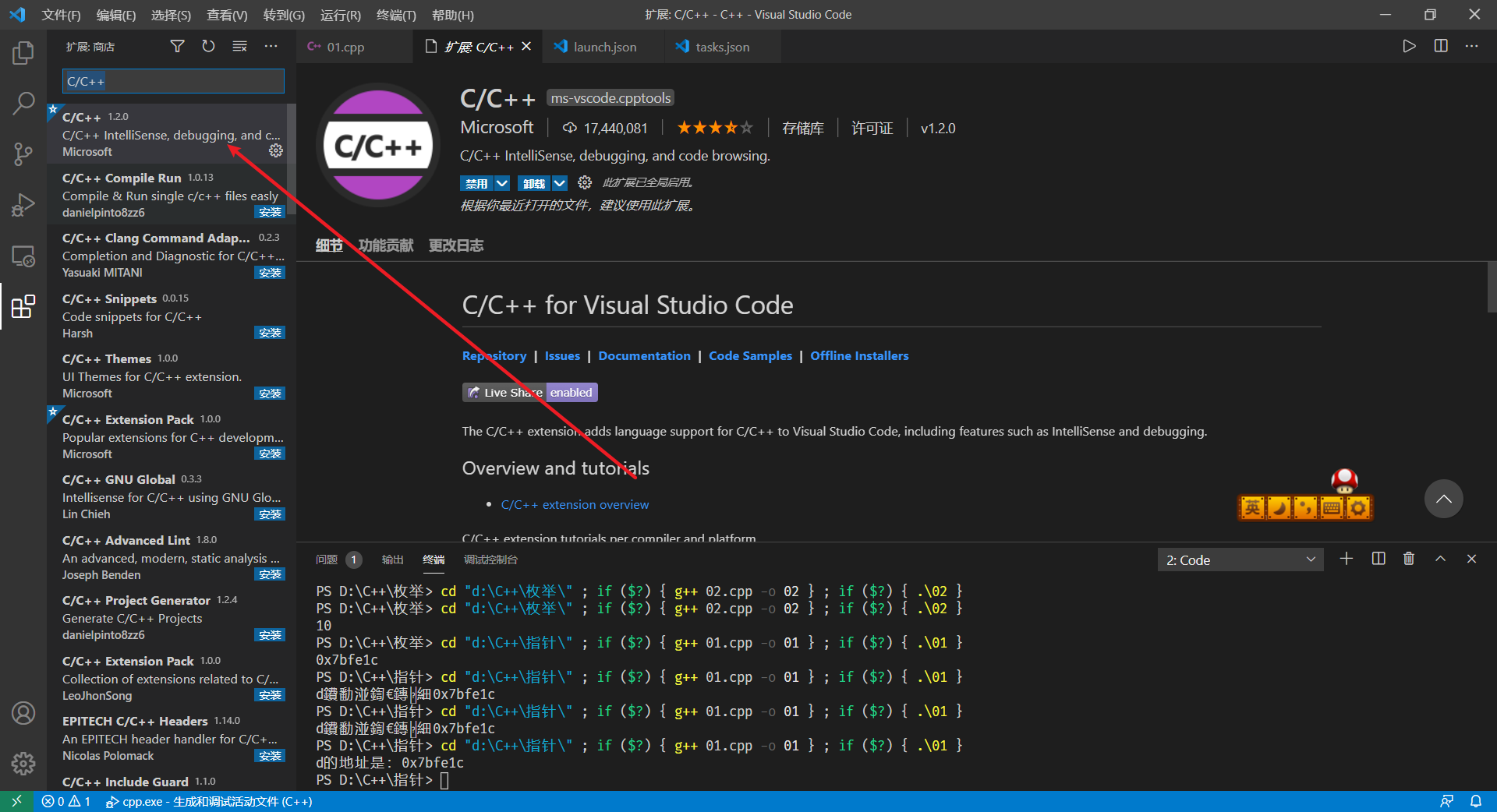Kill the terminal with trash icon
Image resolution: width=1497 pixels, height=812 pixels.
[1409, 559]
